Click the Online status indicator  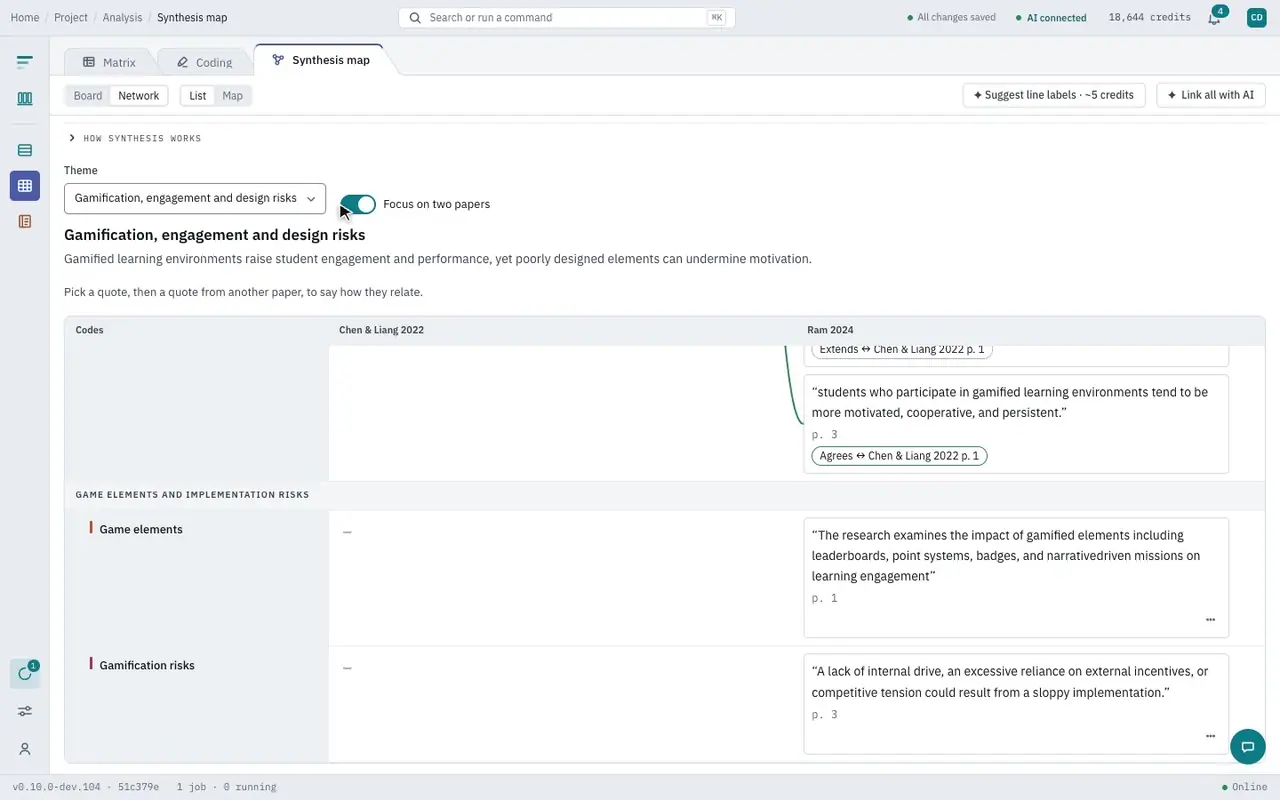tap(1244, 787)
